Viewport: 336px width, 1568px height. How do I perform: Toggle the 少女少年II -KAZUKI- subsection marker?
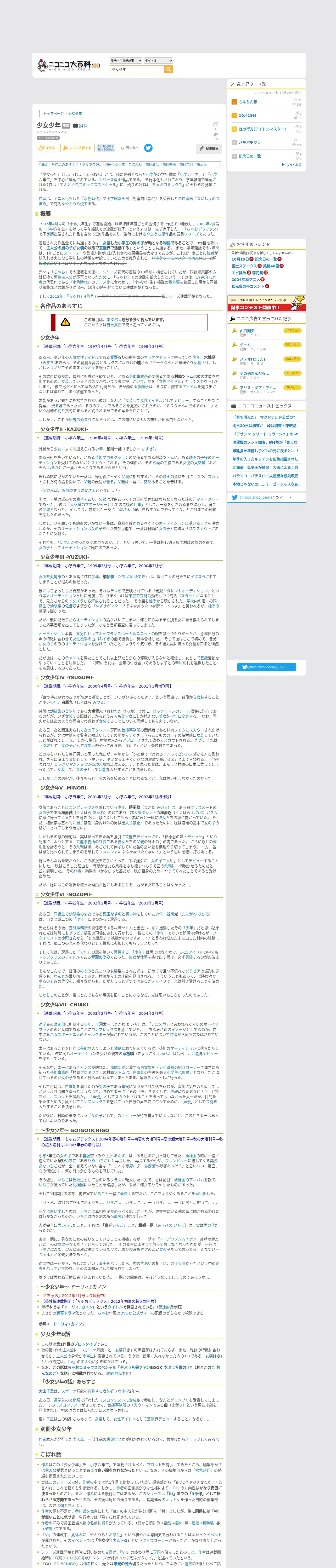37,429
